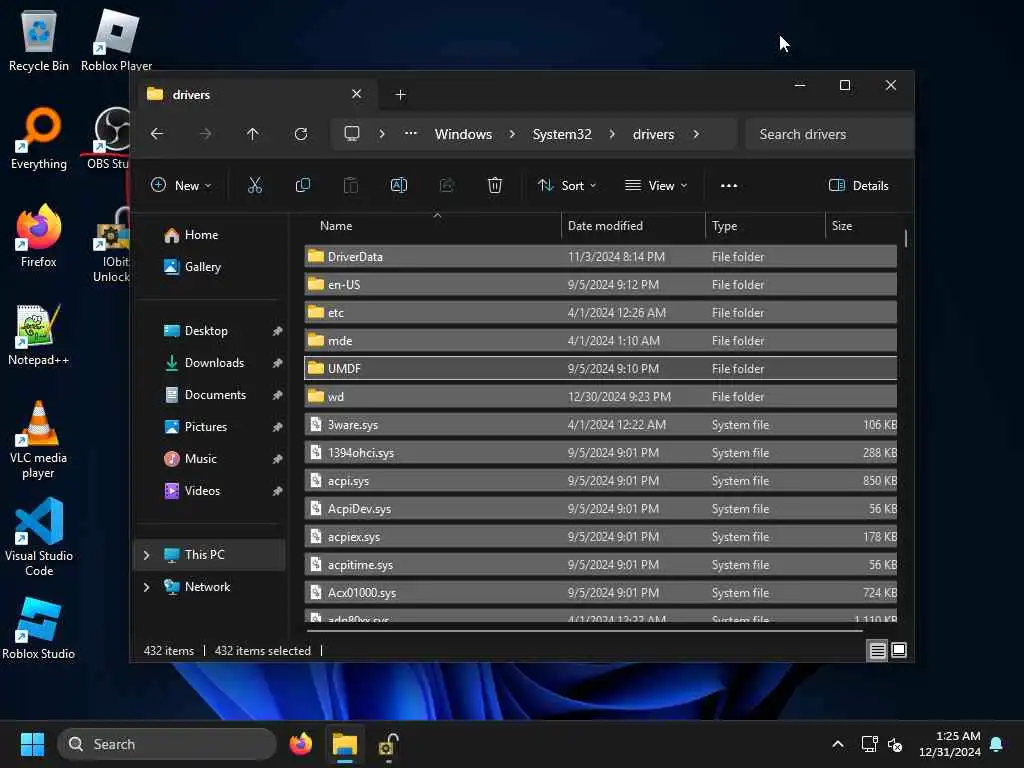The width and height of the screenshot is (1024, 768).
Task: Expand Network tree node
Action: click(x=146, y=587)
